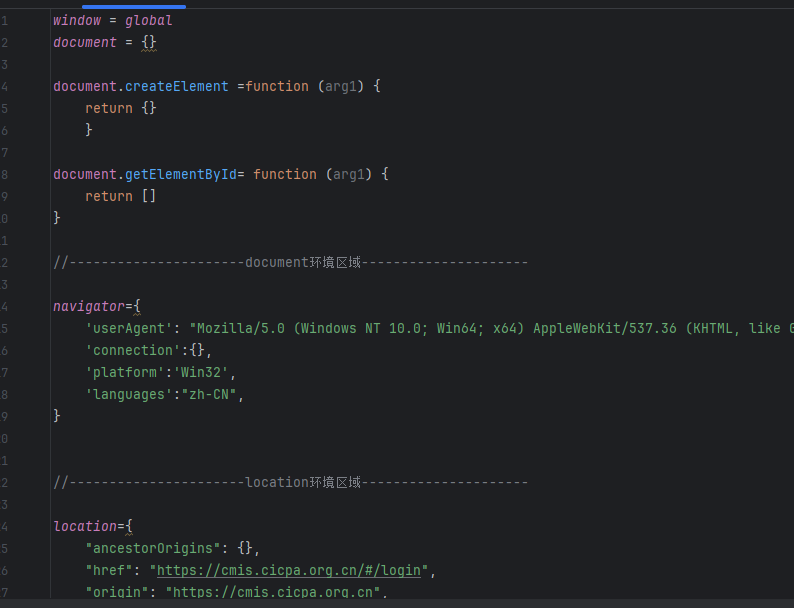Click the active editor tab indicator at top
Viewport: 794px width, 608px height.
[134, 7]
